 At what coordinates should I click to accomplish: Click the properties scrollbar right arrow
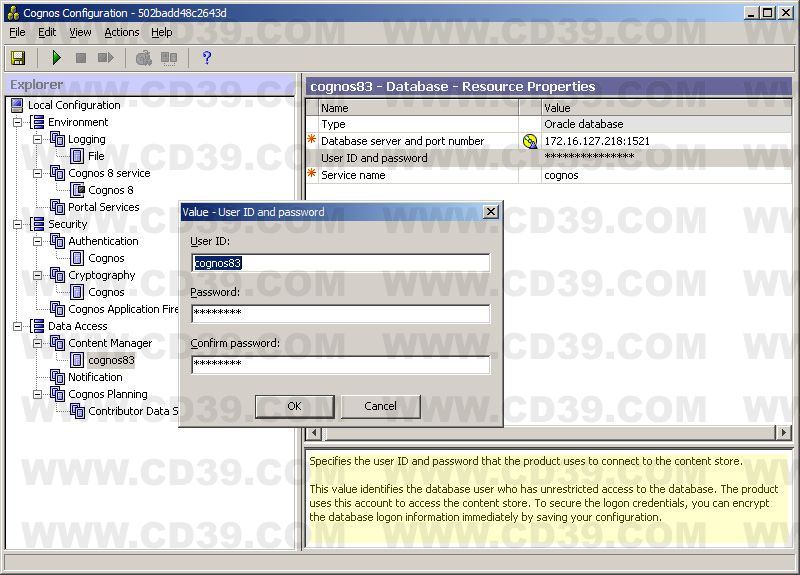(783, 433)
